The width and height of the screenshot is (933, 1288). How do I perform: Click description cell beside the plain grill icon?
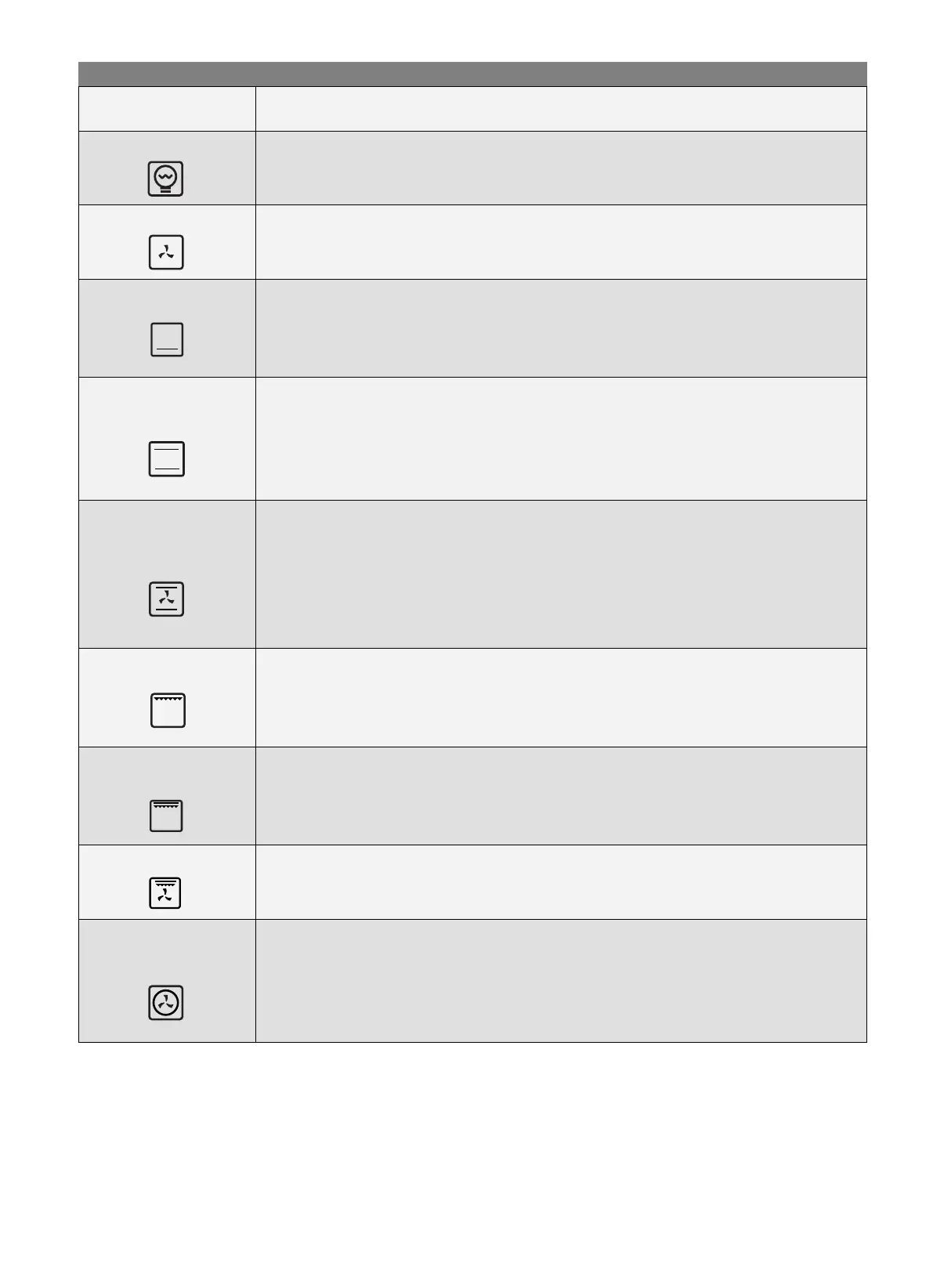[561, 697]
